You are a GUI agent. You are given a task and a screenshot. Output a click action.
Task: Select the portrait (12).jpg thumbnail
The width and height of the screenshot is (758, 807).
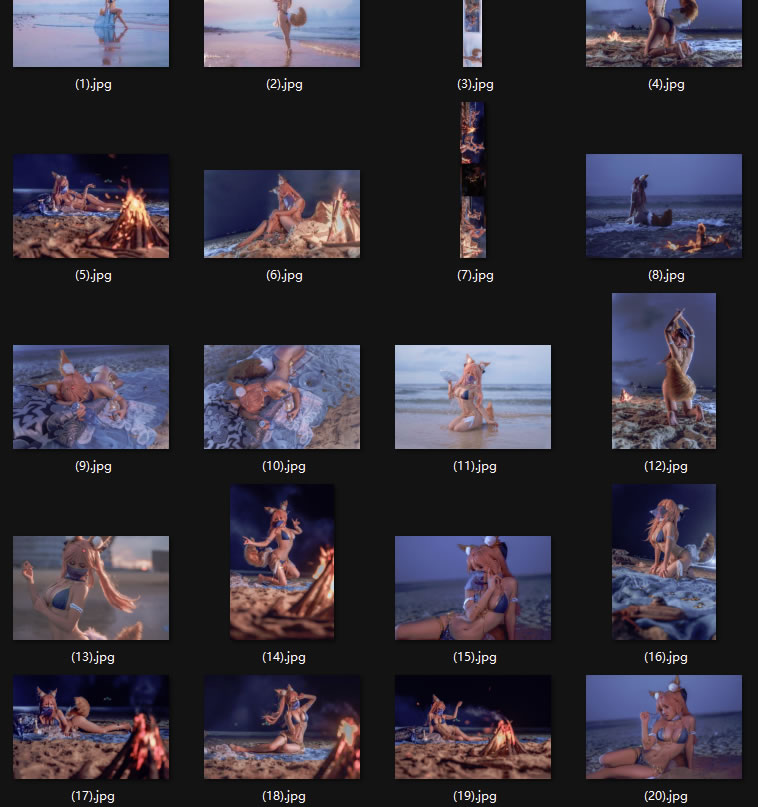click(x=664, y=371)
